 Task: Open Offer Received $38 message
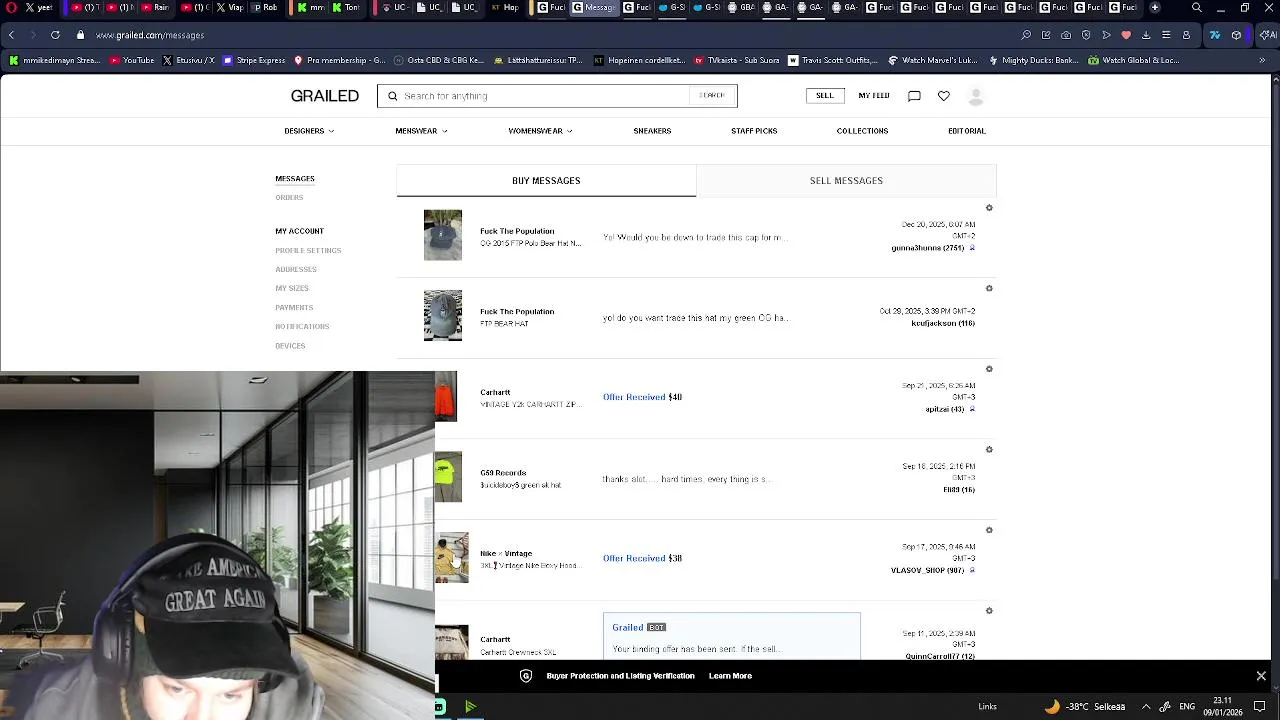click(642, 558)
